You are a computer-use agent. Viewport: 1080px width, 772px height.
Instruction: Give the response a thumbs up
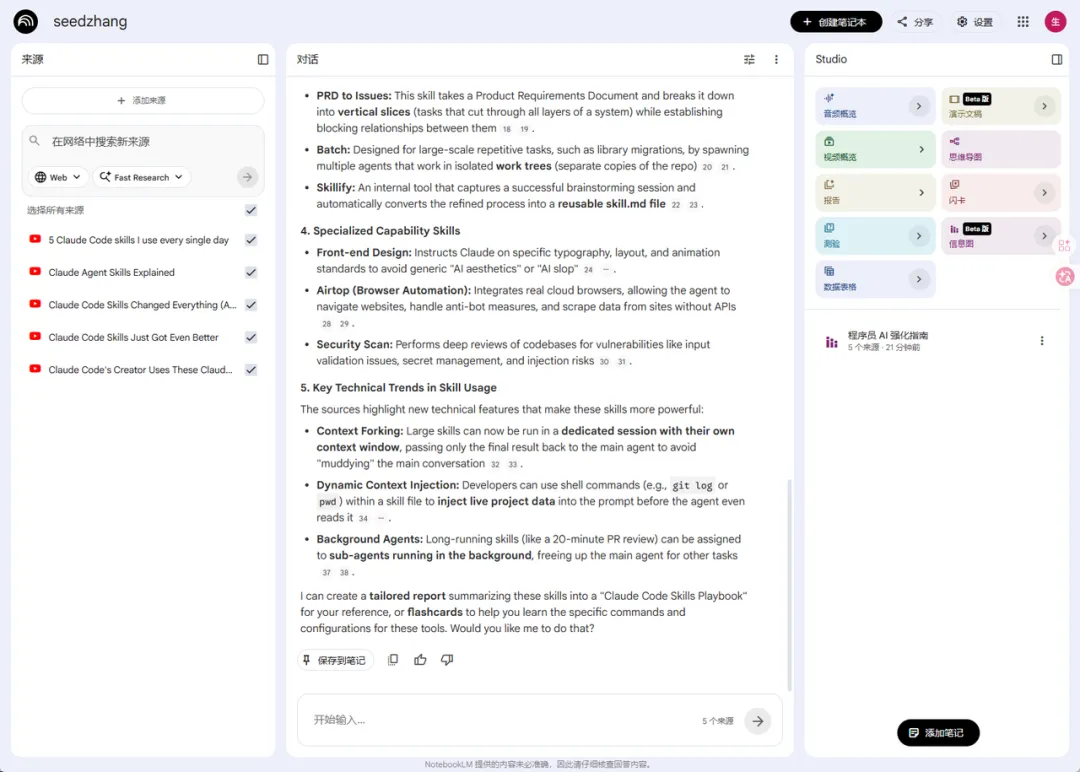pyautogui.click(x=420, y=660)
